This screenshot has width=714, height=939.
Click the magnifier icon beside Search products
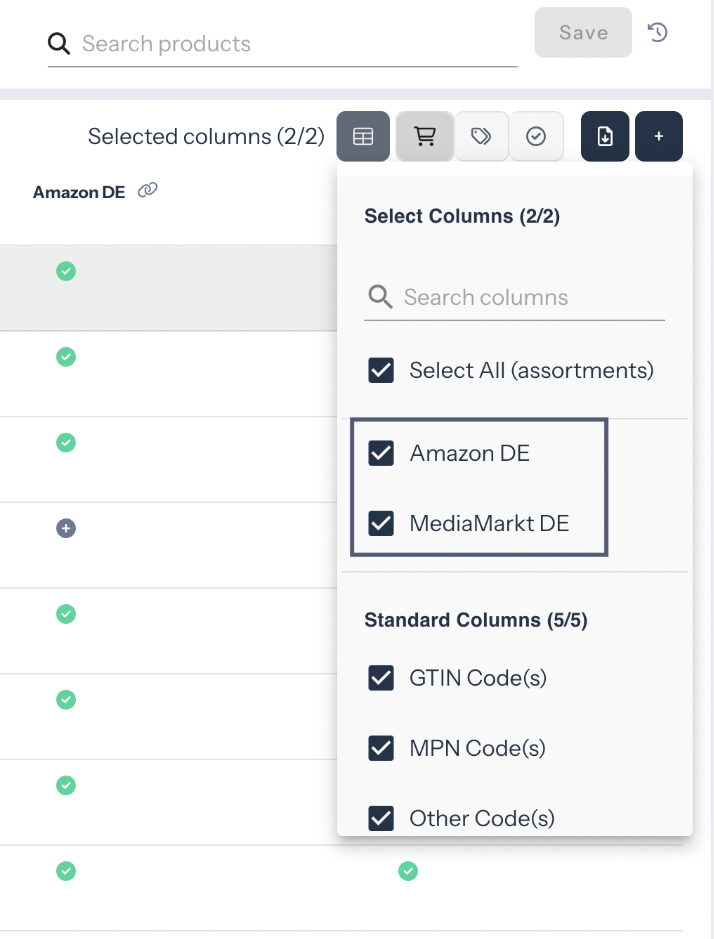pyautogui.click(x=59, y=43)
